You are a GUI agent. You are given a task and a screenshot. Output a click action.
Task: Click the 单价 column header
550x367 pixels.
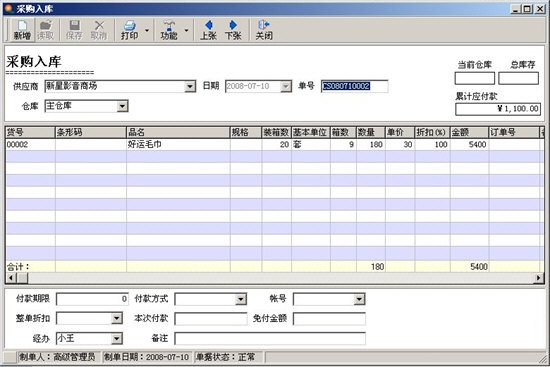click(400, 132)
